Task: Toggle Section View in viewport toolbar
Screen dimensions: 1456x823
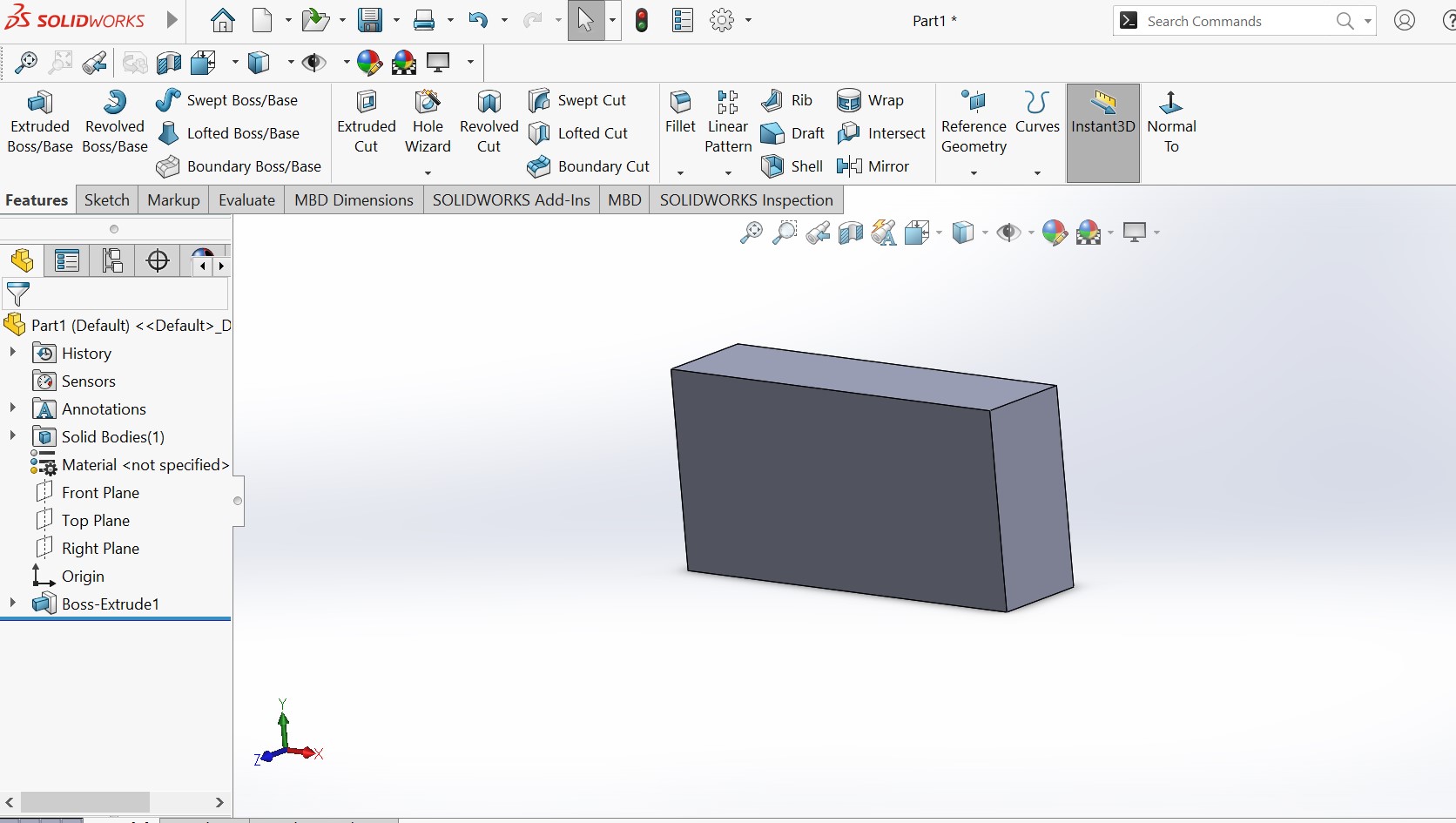Action: tap(851, 233)
